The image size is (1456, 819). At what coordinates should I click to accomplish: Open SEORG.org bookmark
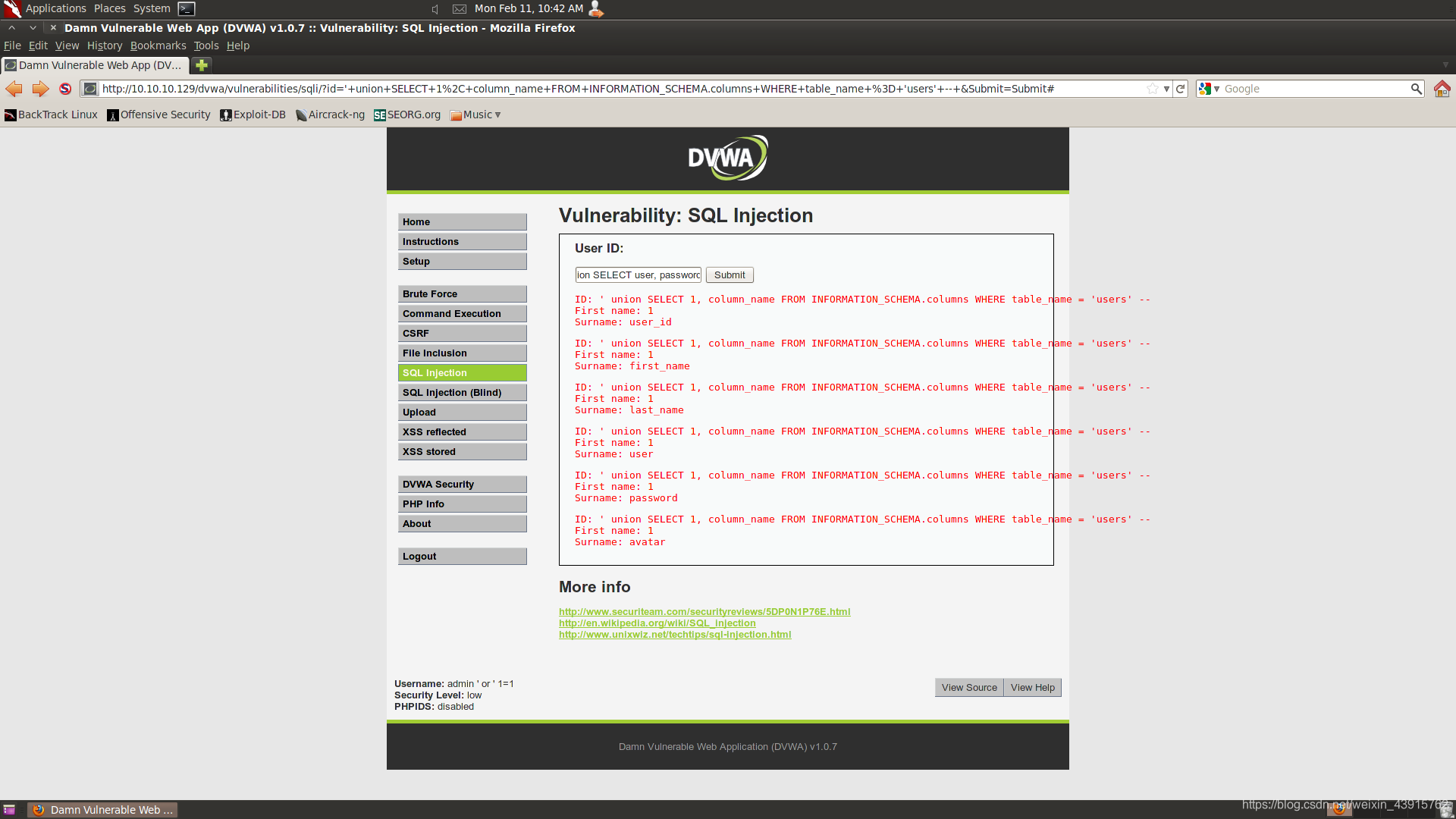[407, 115]
